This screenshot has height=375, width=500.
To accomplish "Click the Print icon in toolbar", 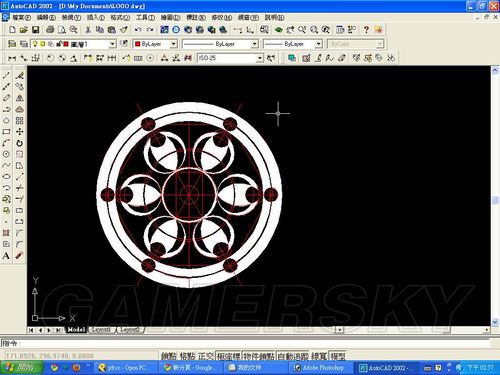I will [x=50, y=30].
